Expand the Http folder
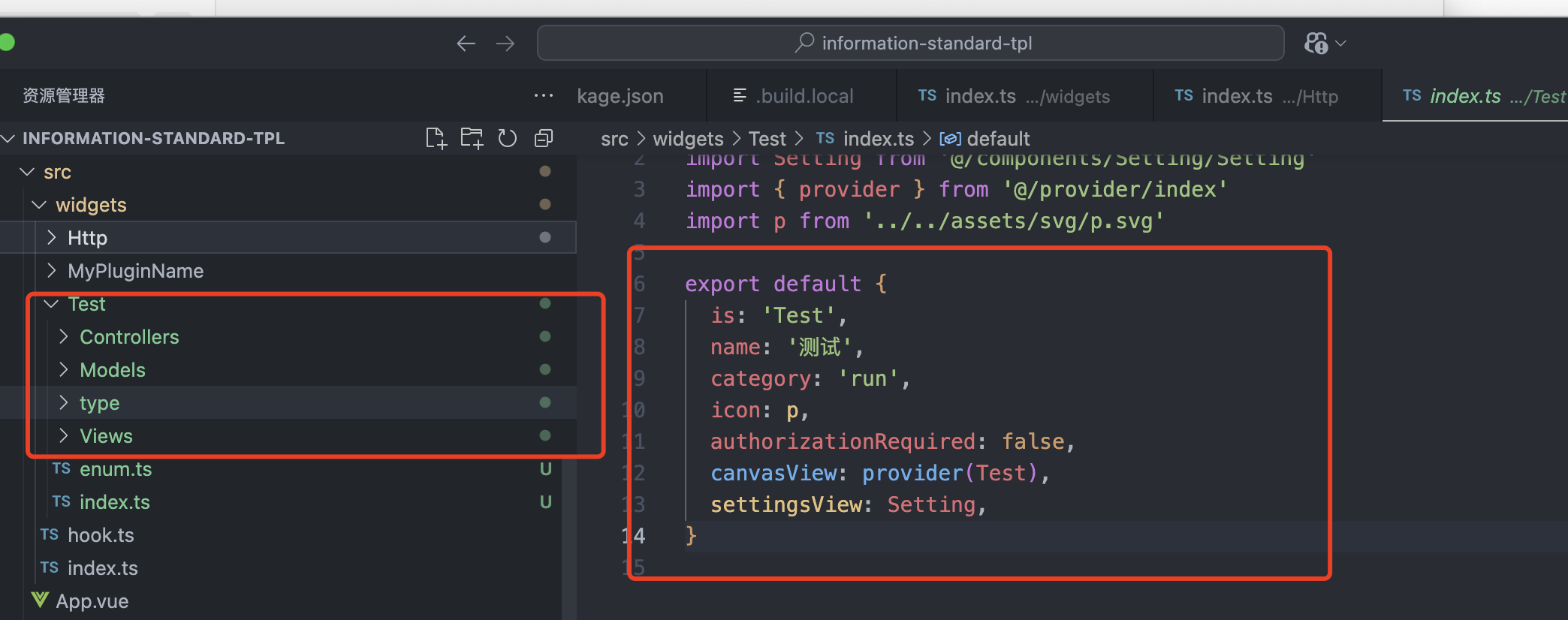The width and height of the screenshot is (1568, 620). (x=87, y=238)
